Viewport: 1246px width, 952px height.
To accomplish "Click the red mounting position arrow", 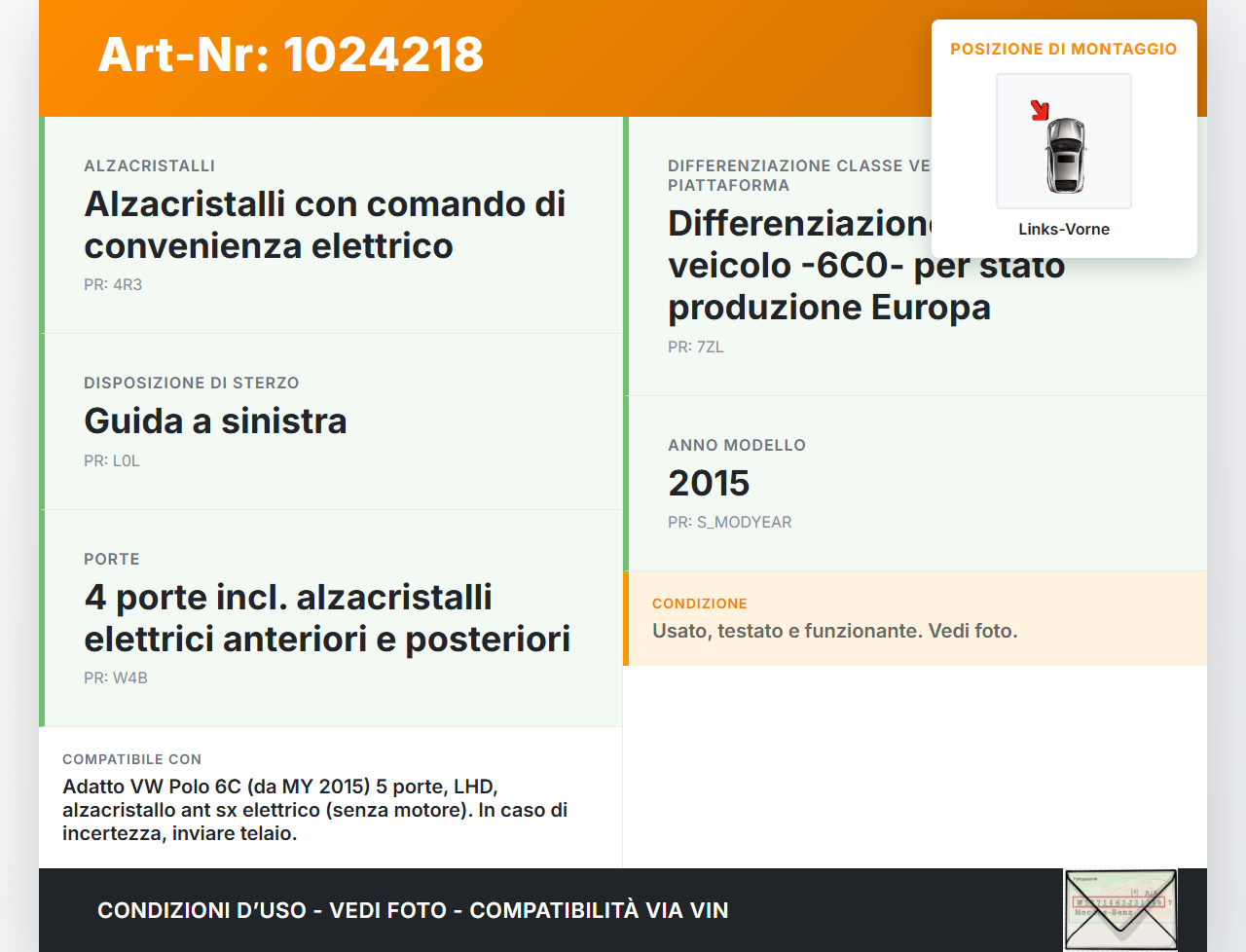I will [x=1040, y=110].
